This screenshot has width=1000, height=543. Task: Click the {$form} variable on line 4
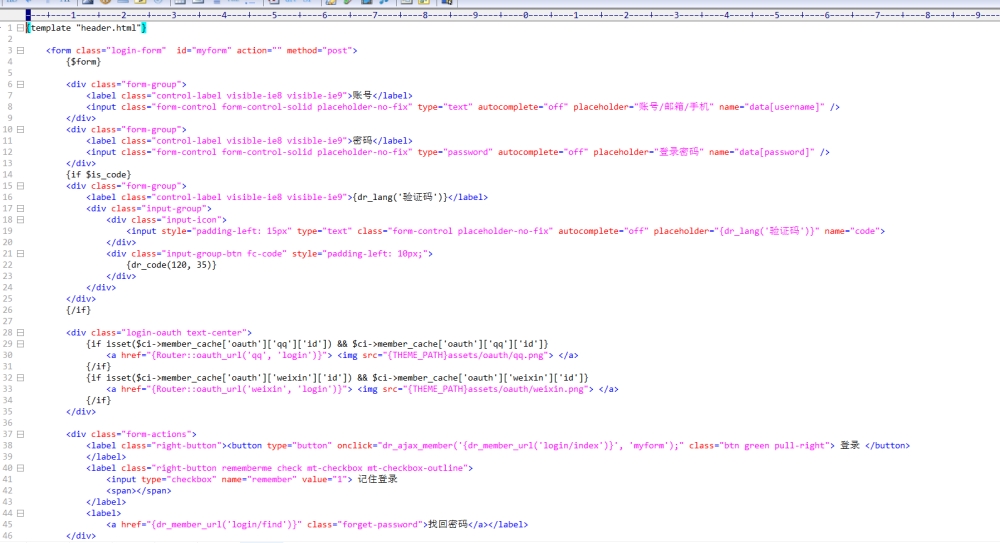[84, 62]
